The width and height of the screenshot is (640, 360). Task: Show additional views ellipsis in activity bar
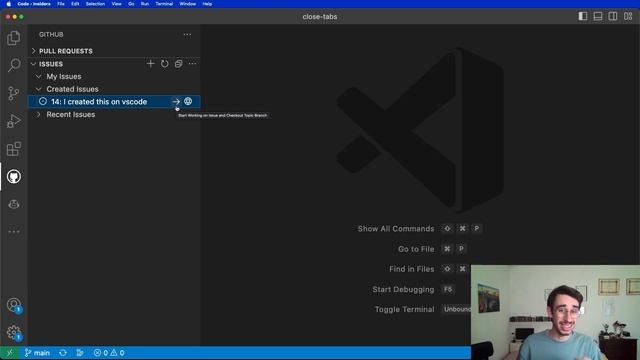pos(13,232)
